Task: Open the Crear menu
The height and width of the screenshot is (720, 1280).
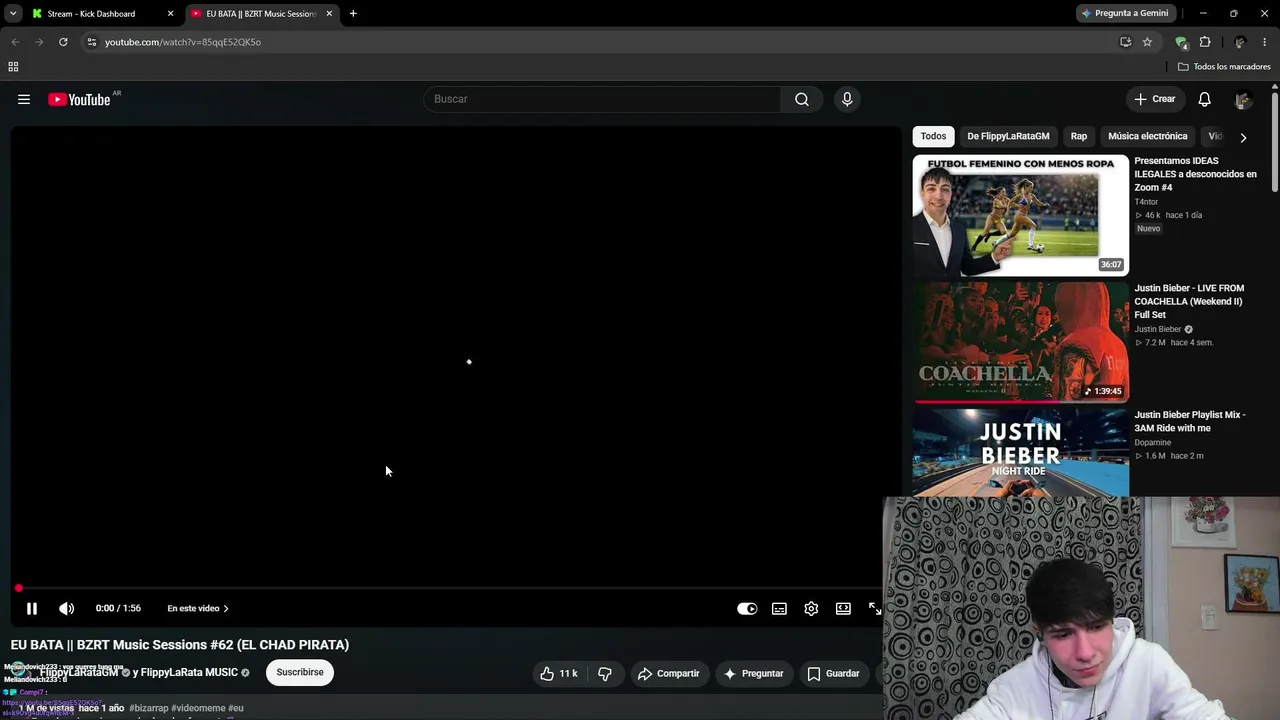Action: (1155, 99)
